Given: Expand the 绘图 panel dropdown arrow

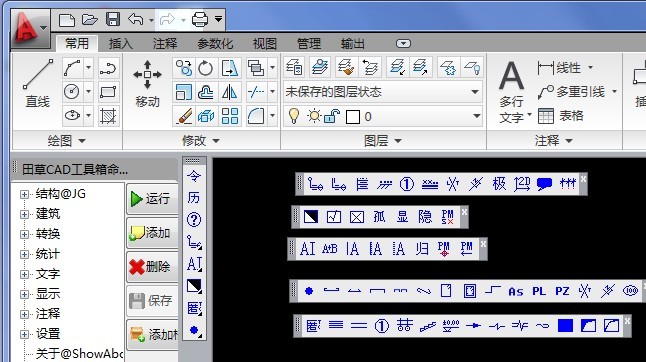Looking at the screenshot, I should point(82,141).
